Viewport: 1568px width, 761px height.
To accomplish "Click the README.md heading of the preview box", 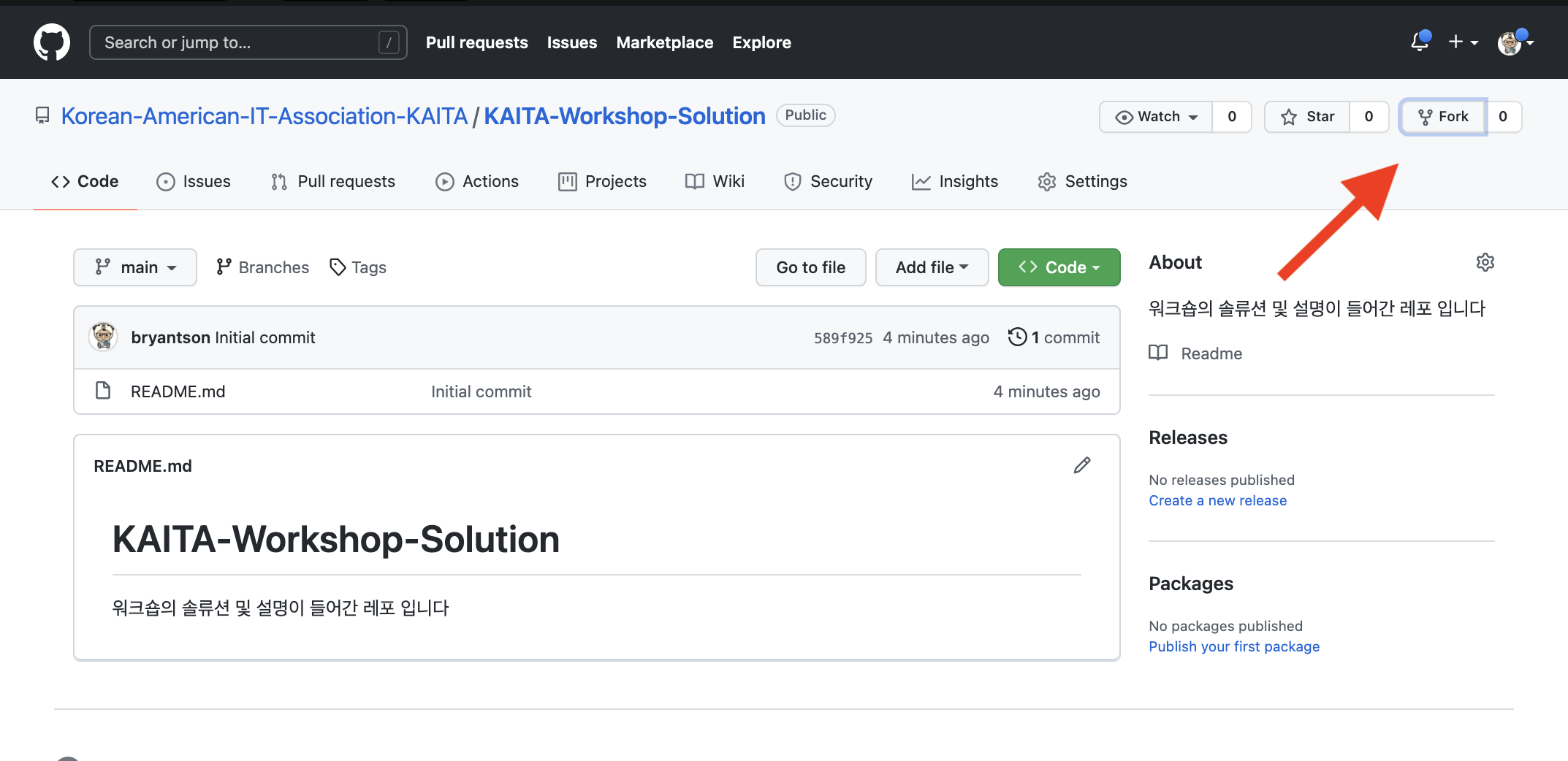I will pyautogui.click(x=142, y=466).
